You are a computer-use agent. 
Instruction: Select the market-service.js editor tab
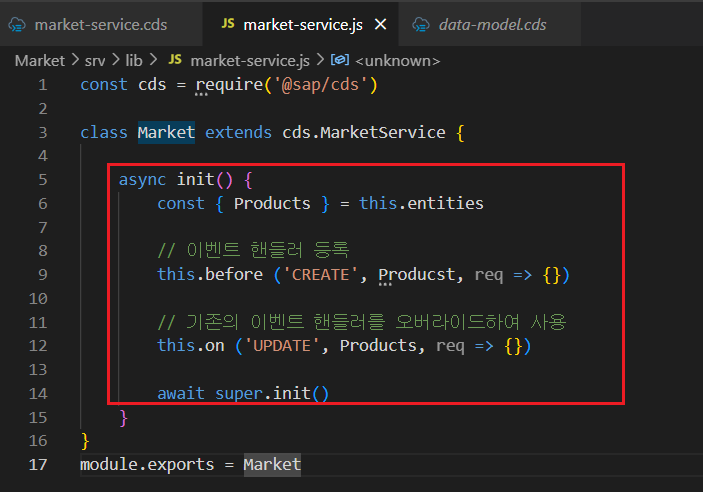300,24
